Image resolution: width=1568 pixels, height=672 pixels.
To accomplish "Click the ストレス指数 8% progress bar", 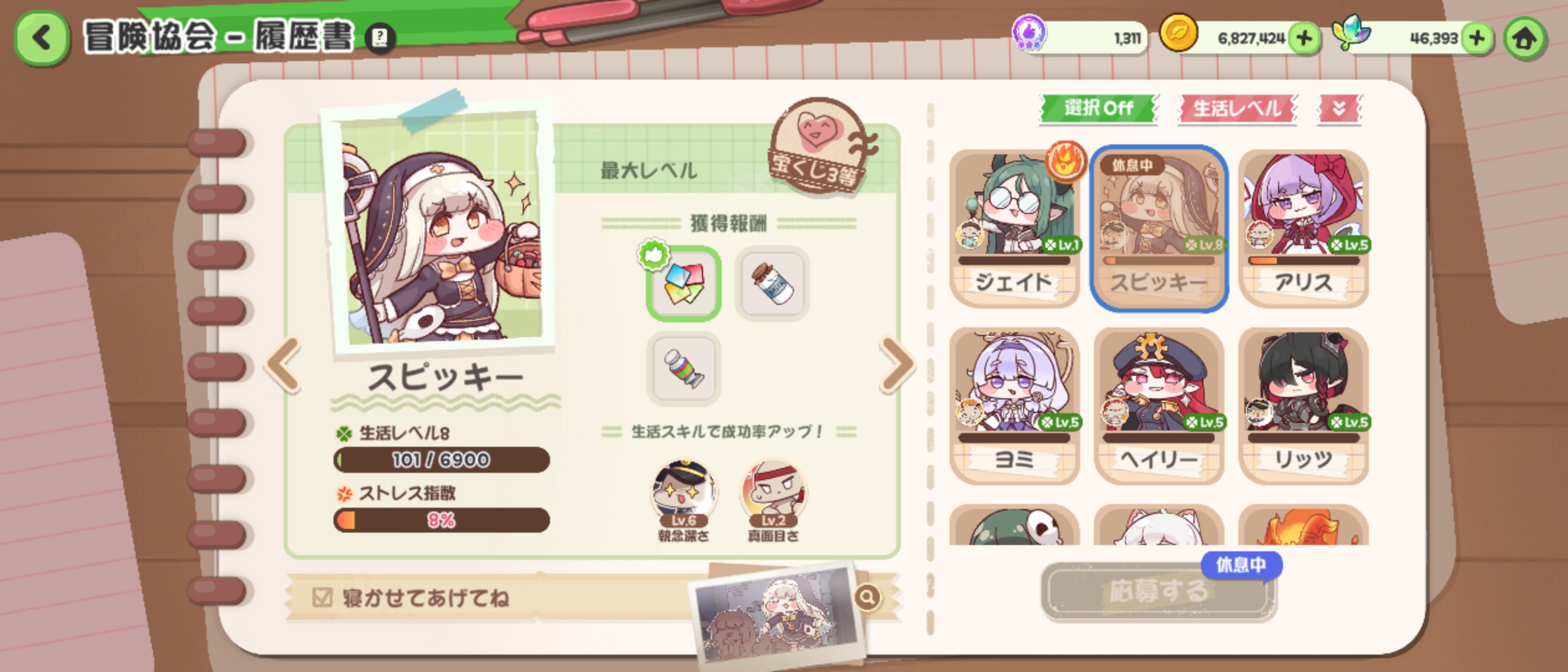I will click(x=442, y=520).
